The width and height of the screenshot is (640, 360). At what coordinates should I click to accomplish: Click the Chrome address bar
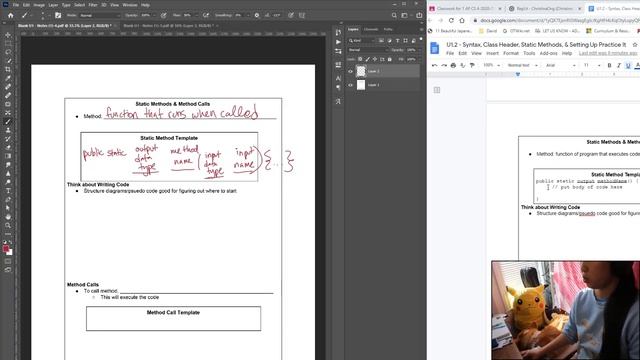click(557, 20)
